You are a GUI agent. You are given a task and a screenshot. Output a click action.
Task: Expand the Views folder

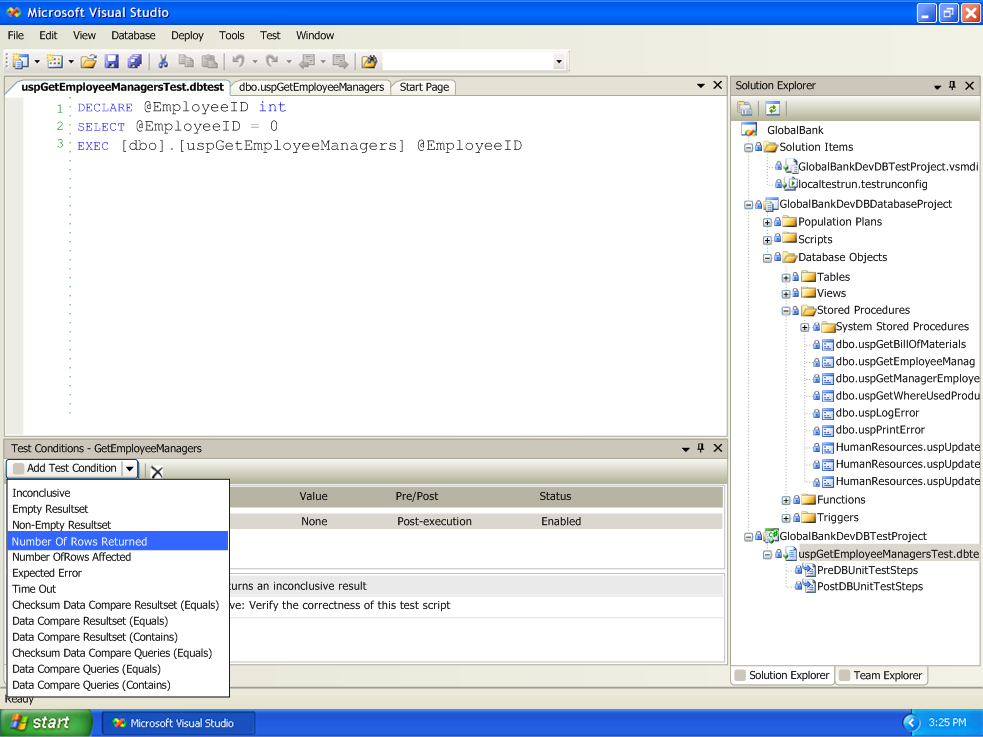[786, 294]
